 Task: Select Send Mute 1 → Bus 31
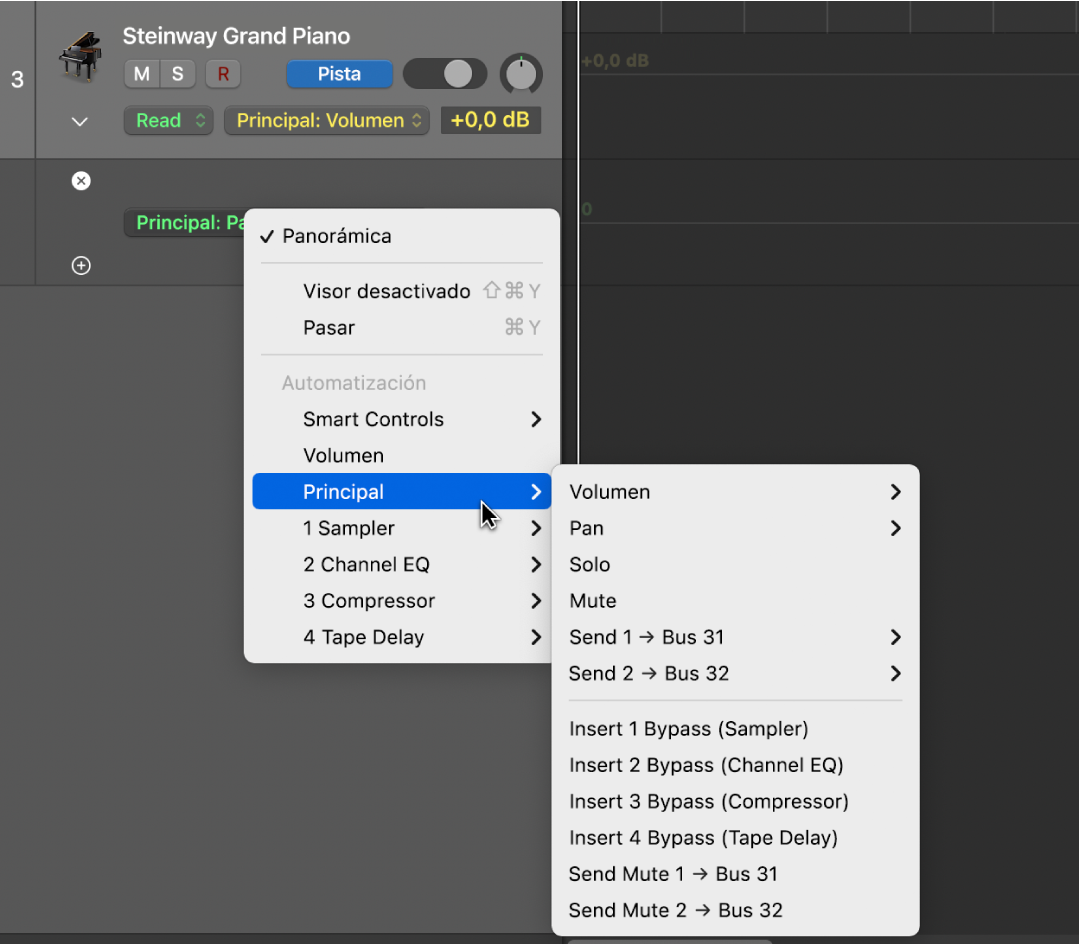click(673, 874)
